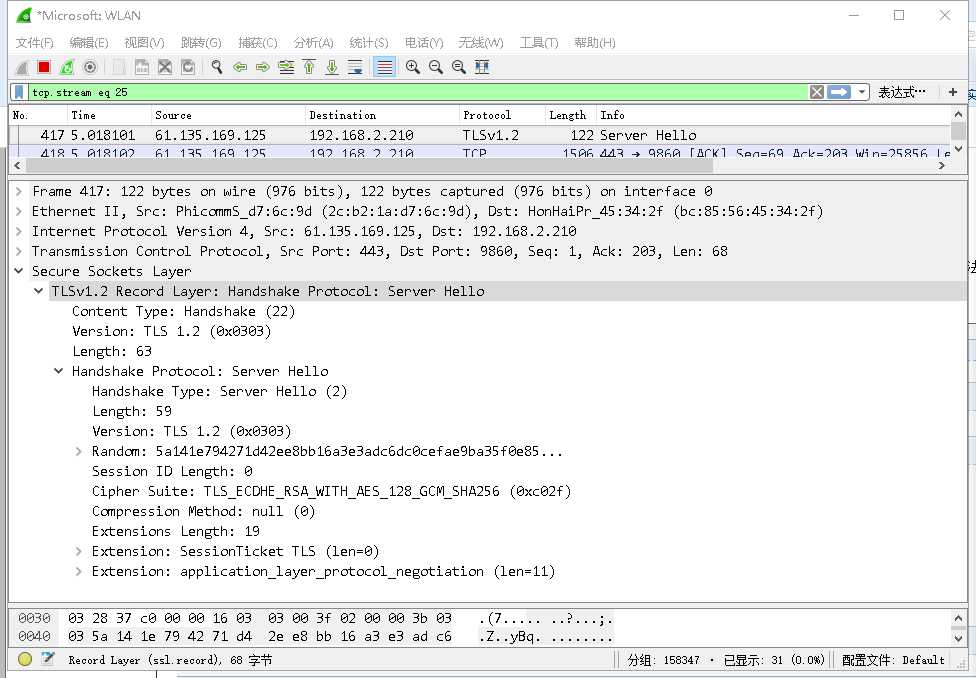Screen dimensions: 976x678
Task: Open the 跳转(G) menu
Action: coord(201,42)
